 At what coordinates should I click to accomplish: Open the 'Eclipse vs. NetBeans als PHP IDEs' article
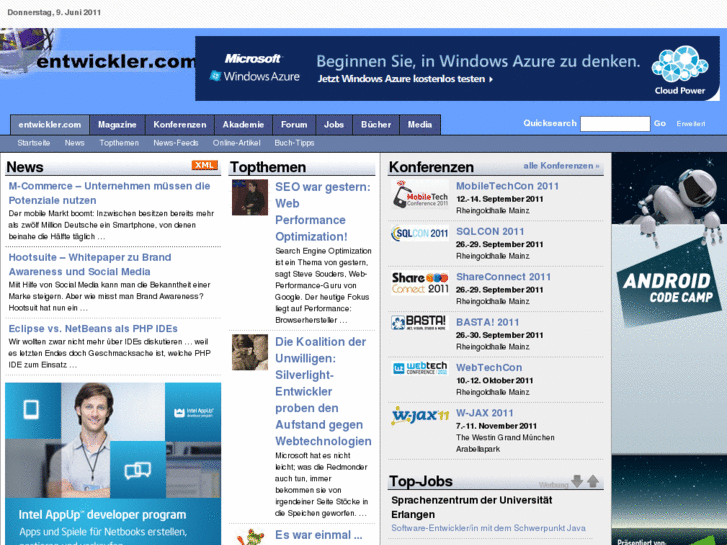click(93, 328)
